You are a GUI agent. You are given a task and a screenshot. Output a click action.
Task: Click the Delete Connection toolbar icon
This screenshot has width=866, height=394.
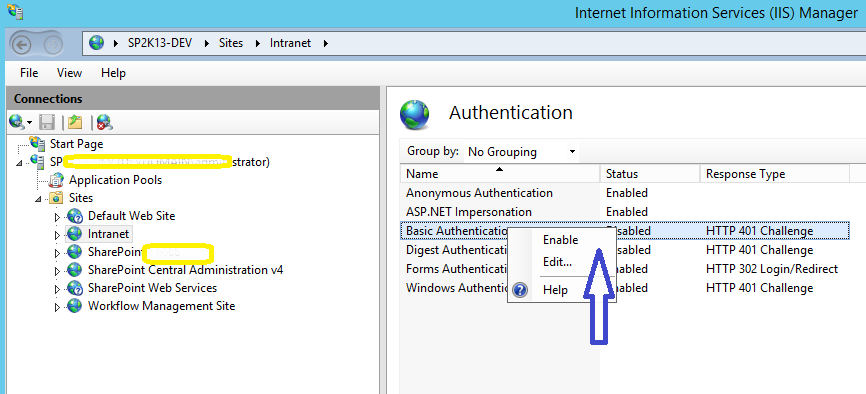(104, 122)
